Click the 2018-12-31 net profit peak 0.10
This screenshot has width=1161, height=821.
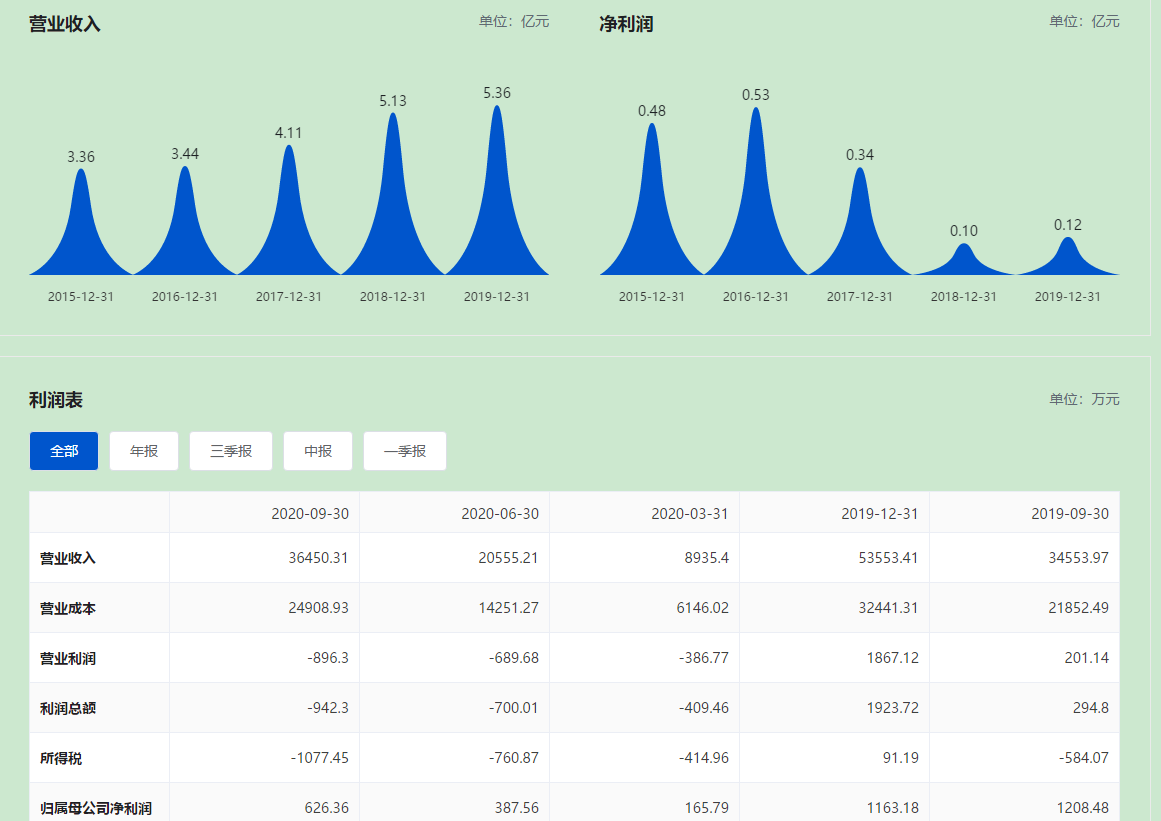pyautogui.click(x=964, y=260)
